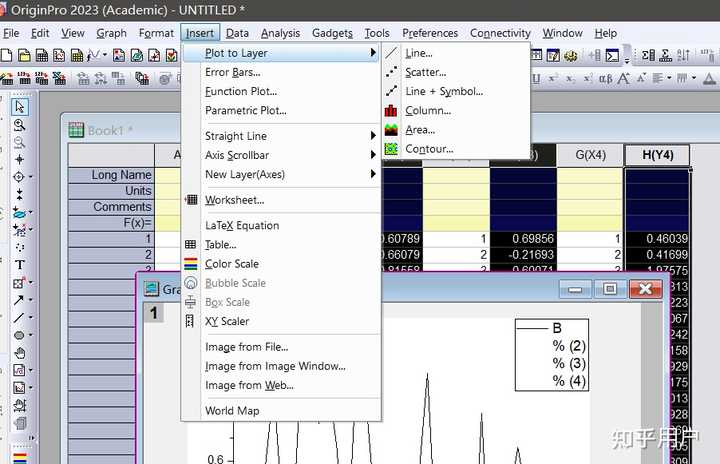The image size is (720, 464).
Task: Select the Arrow drawing tool
Action: (19, 299)
